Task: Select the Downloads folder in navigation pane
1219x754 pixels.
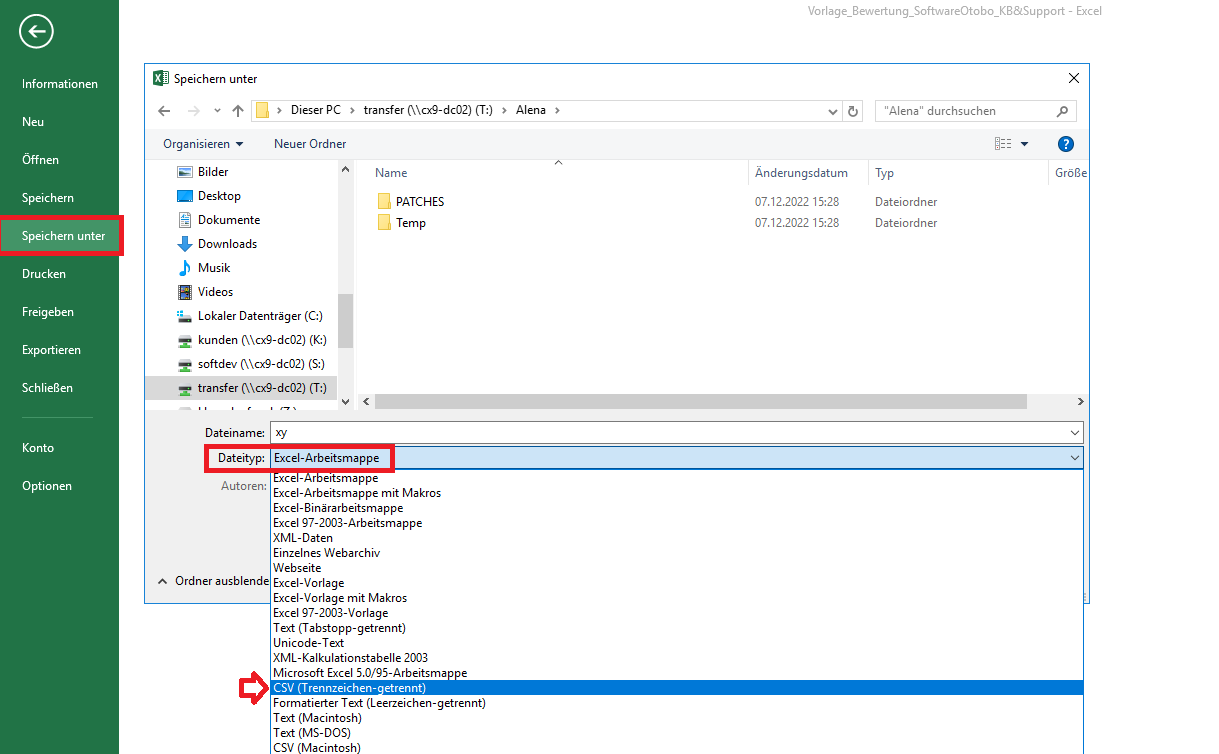Action: [x=227, y=244]
